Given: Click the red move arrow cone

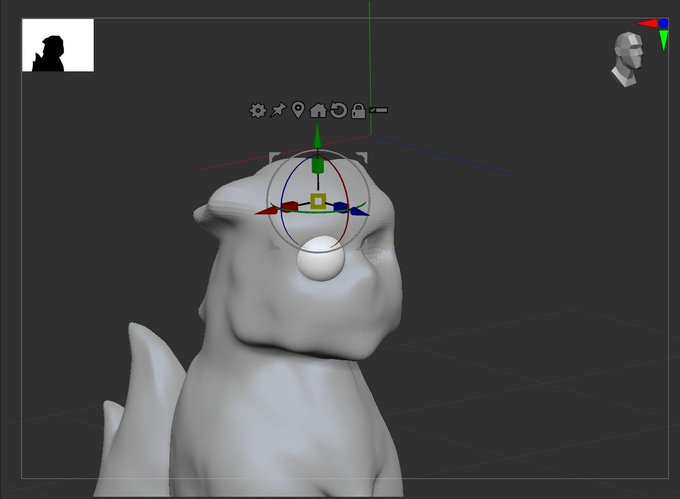Looking at the screenshot, I should click(x=266, y=211).
